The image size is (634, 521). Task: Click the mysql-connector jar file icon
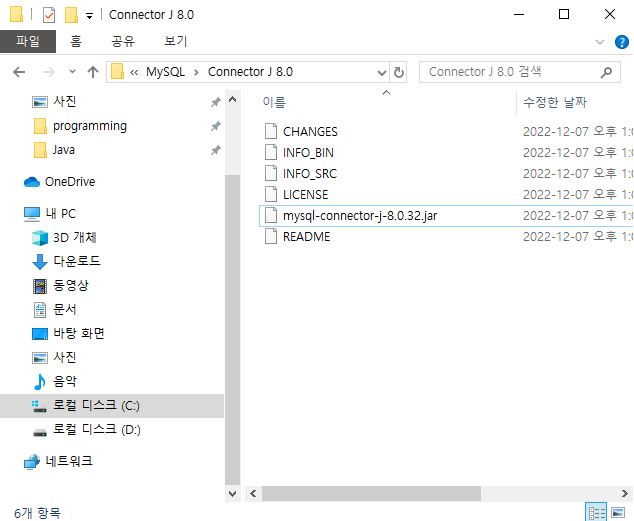(x=271, y=215)
